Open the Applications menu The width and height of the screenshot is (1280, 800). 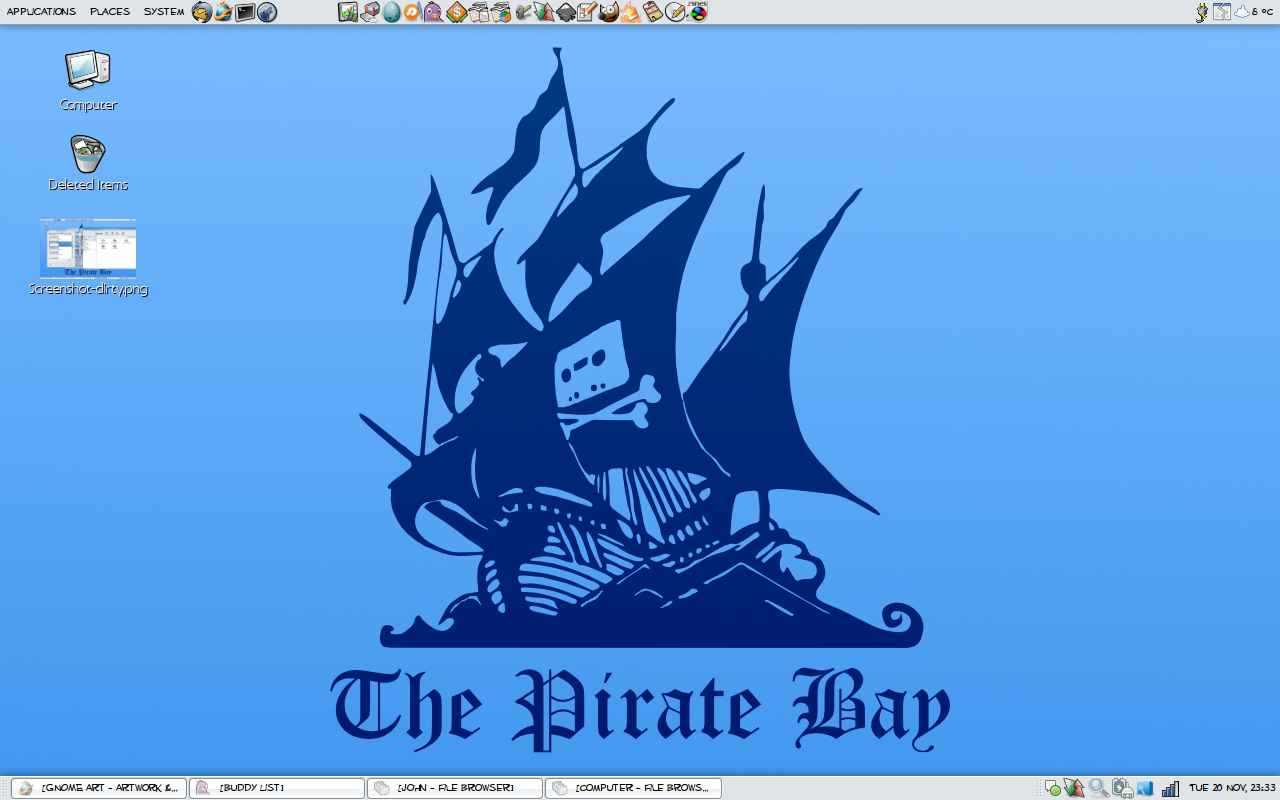[41, 12]
